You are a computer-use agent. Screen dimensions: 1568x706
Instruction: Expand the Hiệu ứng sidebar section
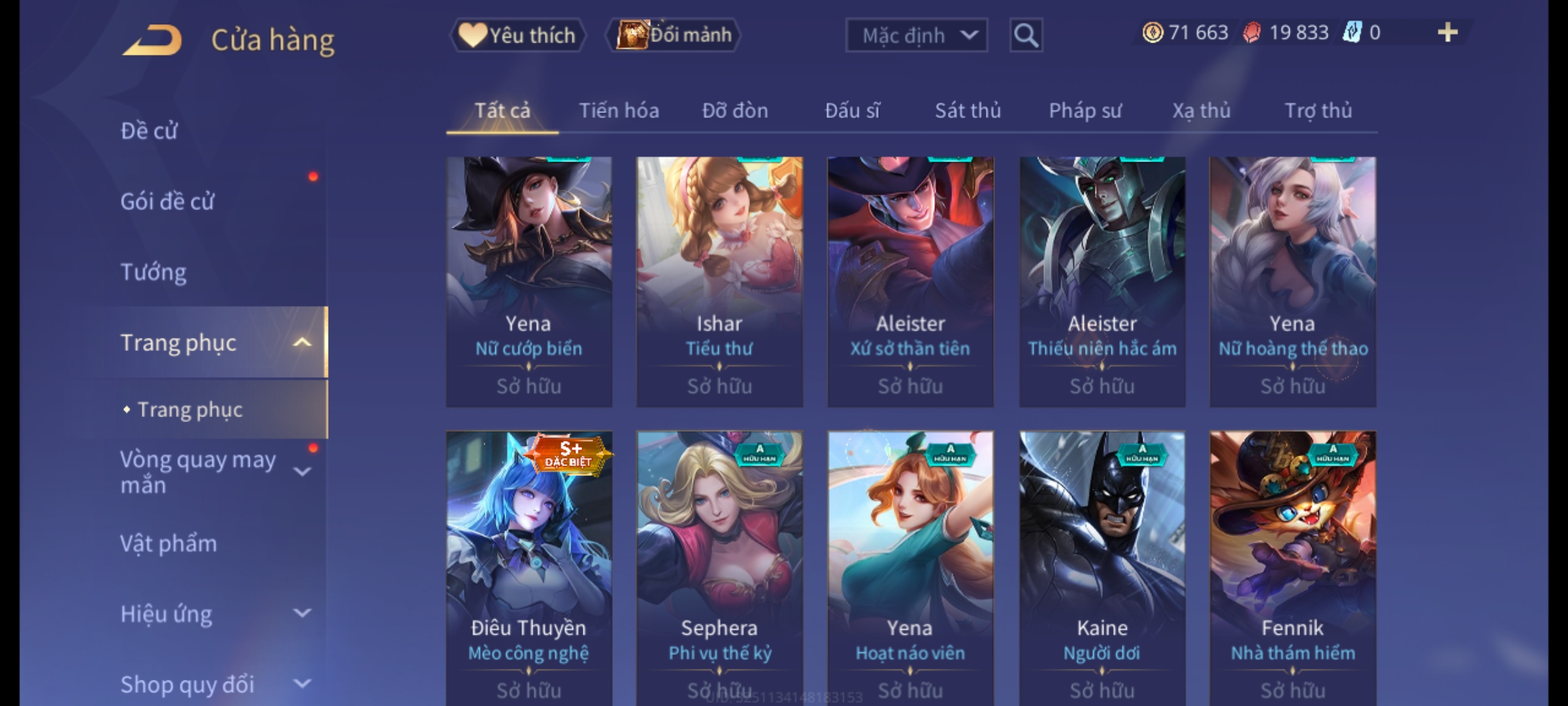[x=302, y=613]
